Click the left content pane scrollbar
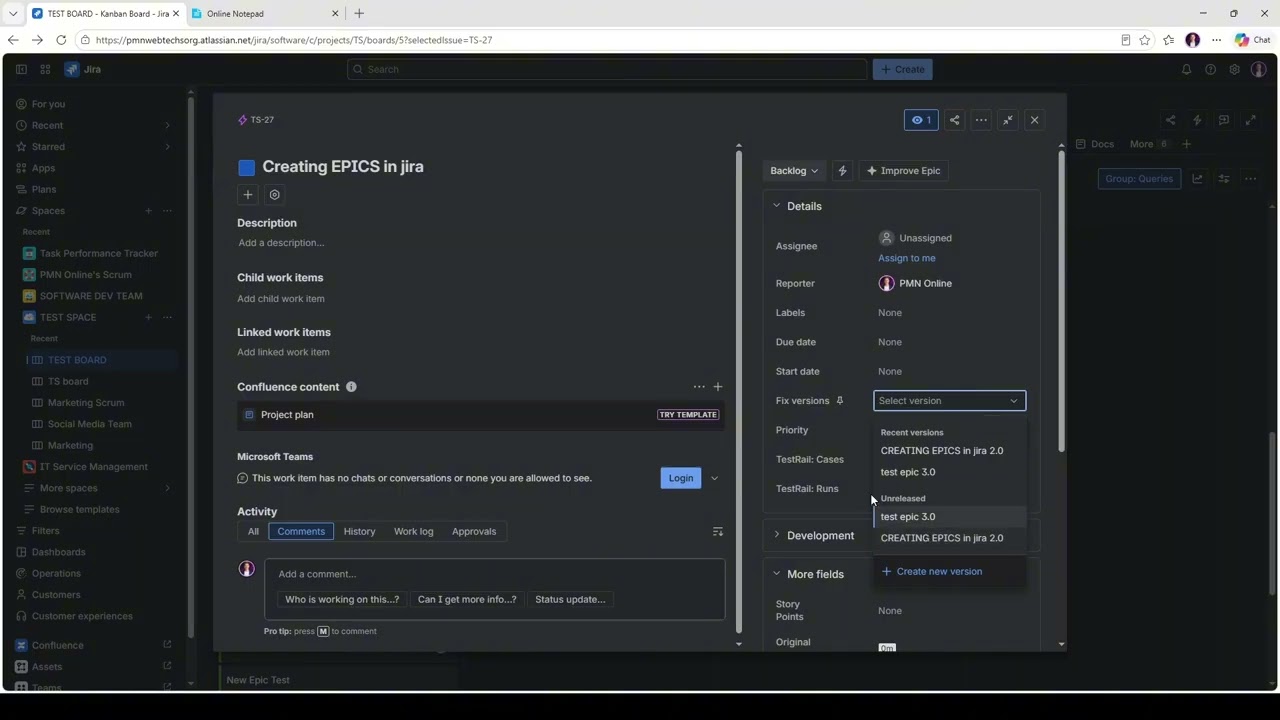The height and width of the screenshot is (720, 1280). pyautogui.click(x=739, y=390)
